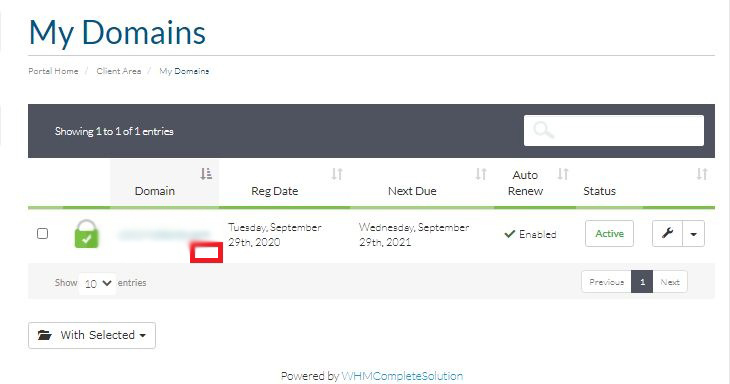Screen dimensions: 730x384
Task: Sort using the last column's arrows
Action: [x=702, y=174]
